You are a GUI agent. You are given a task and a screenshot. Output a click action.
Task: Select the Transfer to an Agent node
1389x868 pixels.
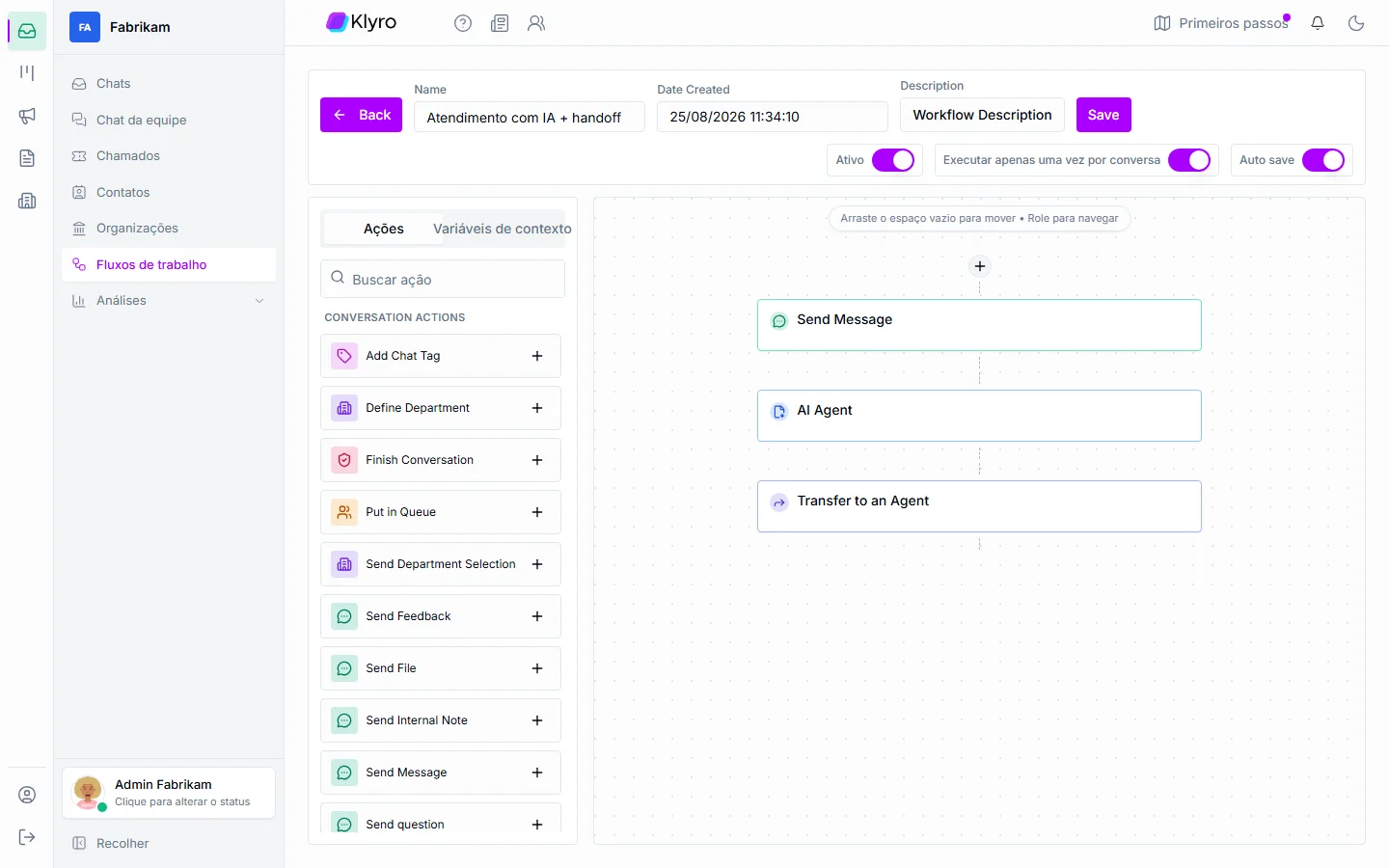(x=979, y=506)
